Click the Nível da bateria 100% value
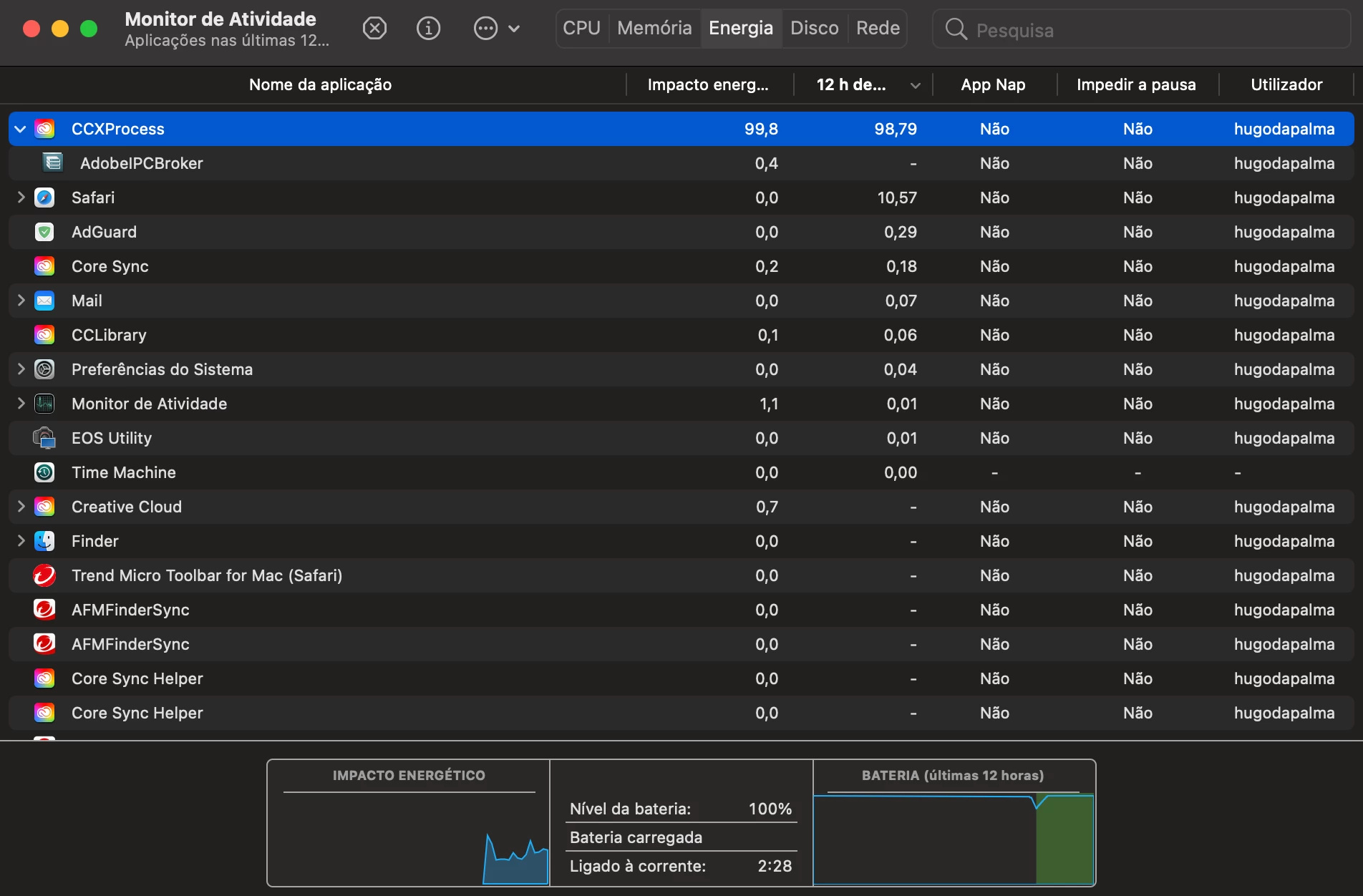Image resolution: width=1363 pixels, height=896 pixels. coord(770,809)
